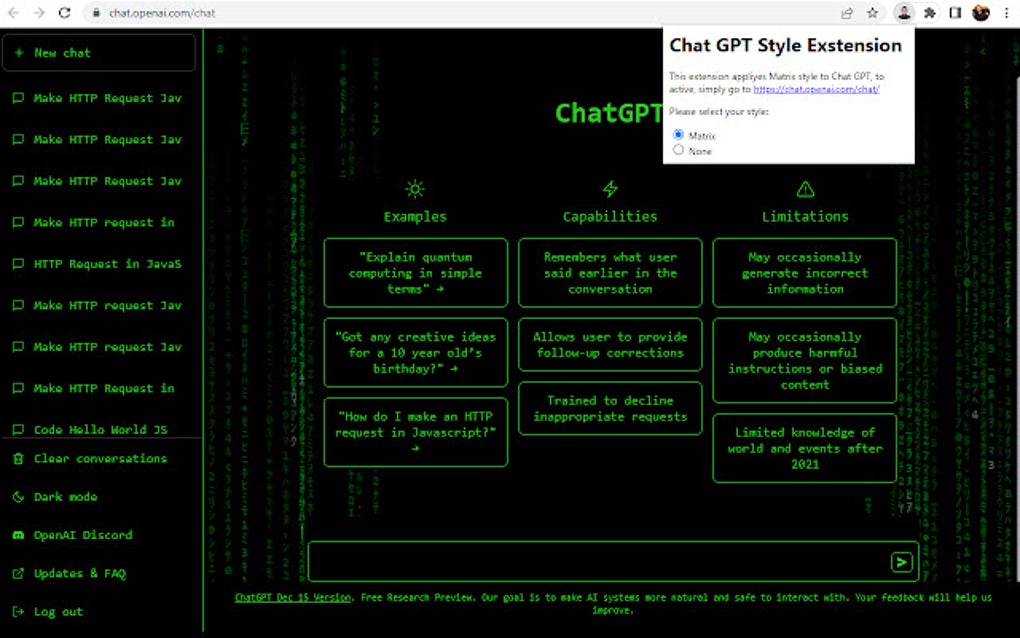Viewport: 1020px width, 638px height.
Task: Open the 'Explain quantum computing' example prompt
Action: 415,273
